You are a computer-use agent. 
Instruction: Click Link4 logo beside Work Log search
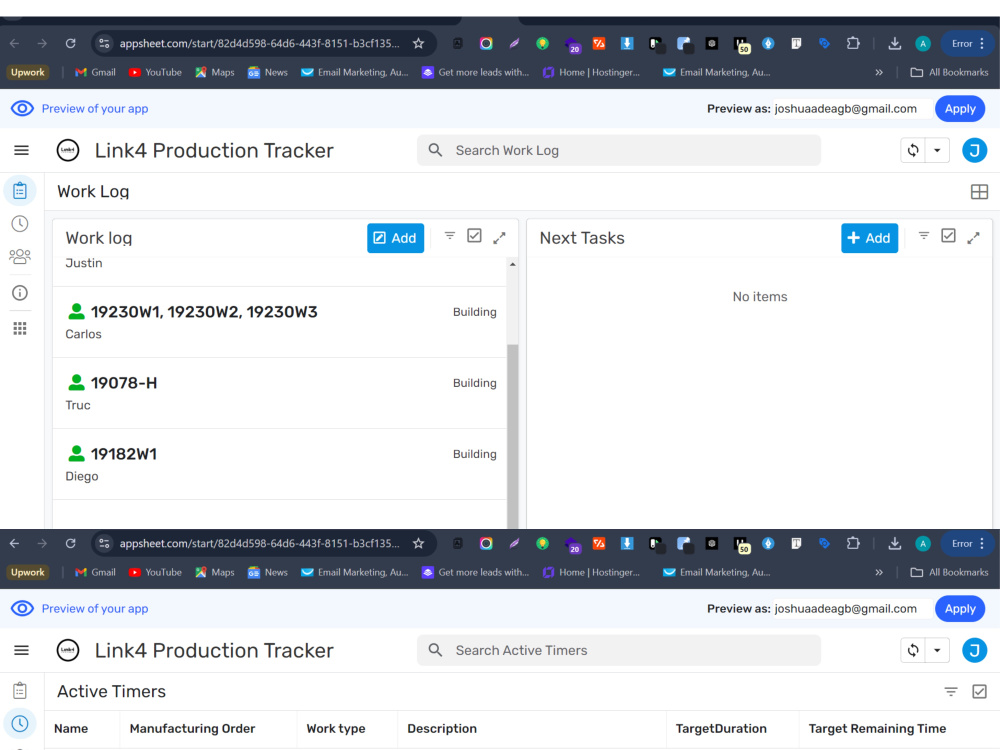pyautogui.click(x=68, y=151)
